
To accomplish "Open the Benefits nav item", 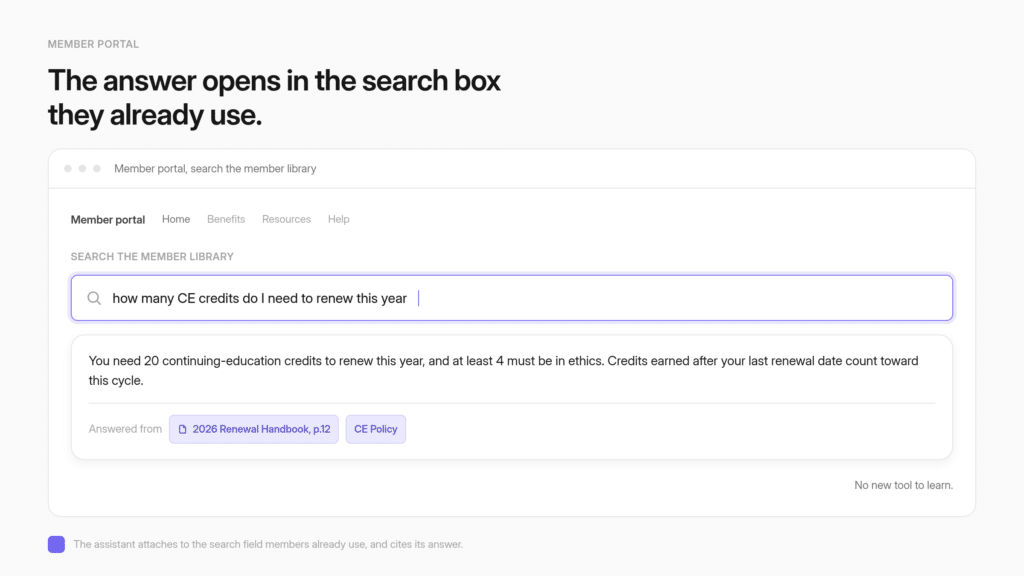I will (226, 219).
